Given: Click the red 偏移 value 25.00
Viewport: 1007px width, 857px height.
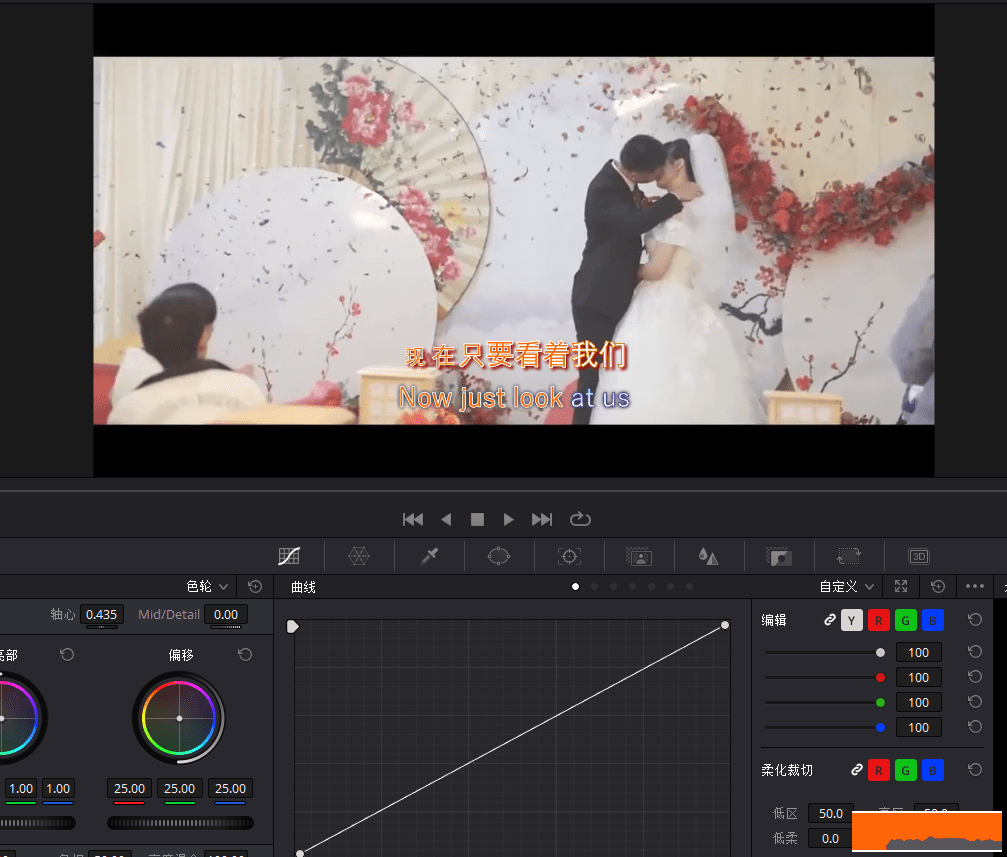Looking at the screenshot, I should pyautogui.click(x=129, y=788).
